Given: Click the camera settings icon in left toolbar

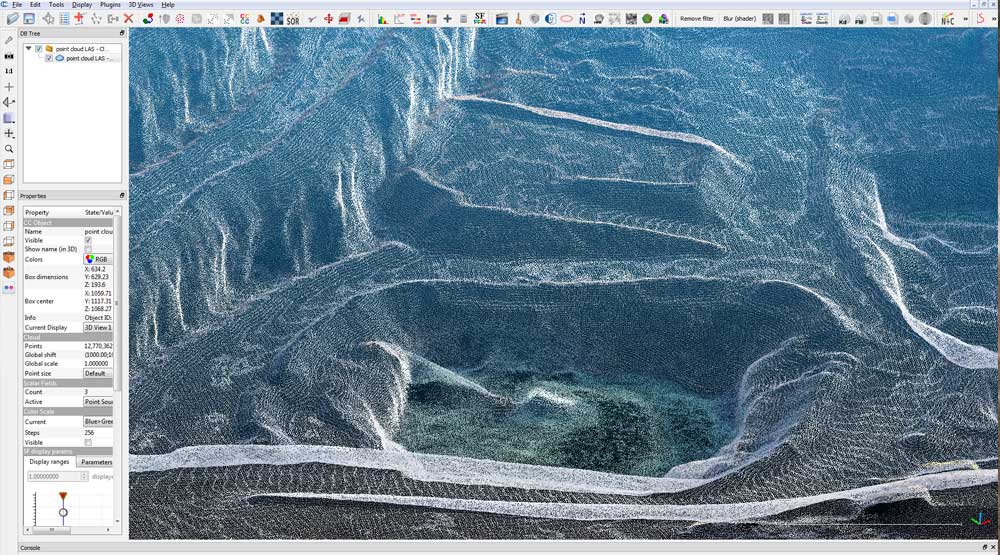Looking at the screenshot, I should point(9,56).
